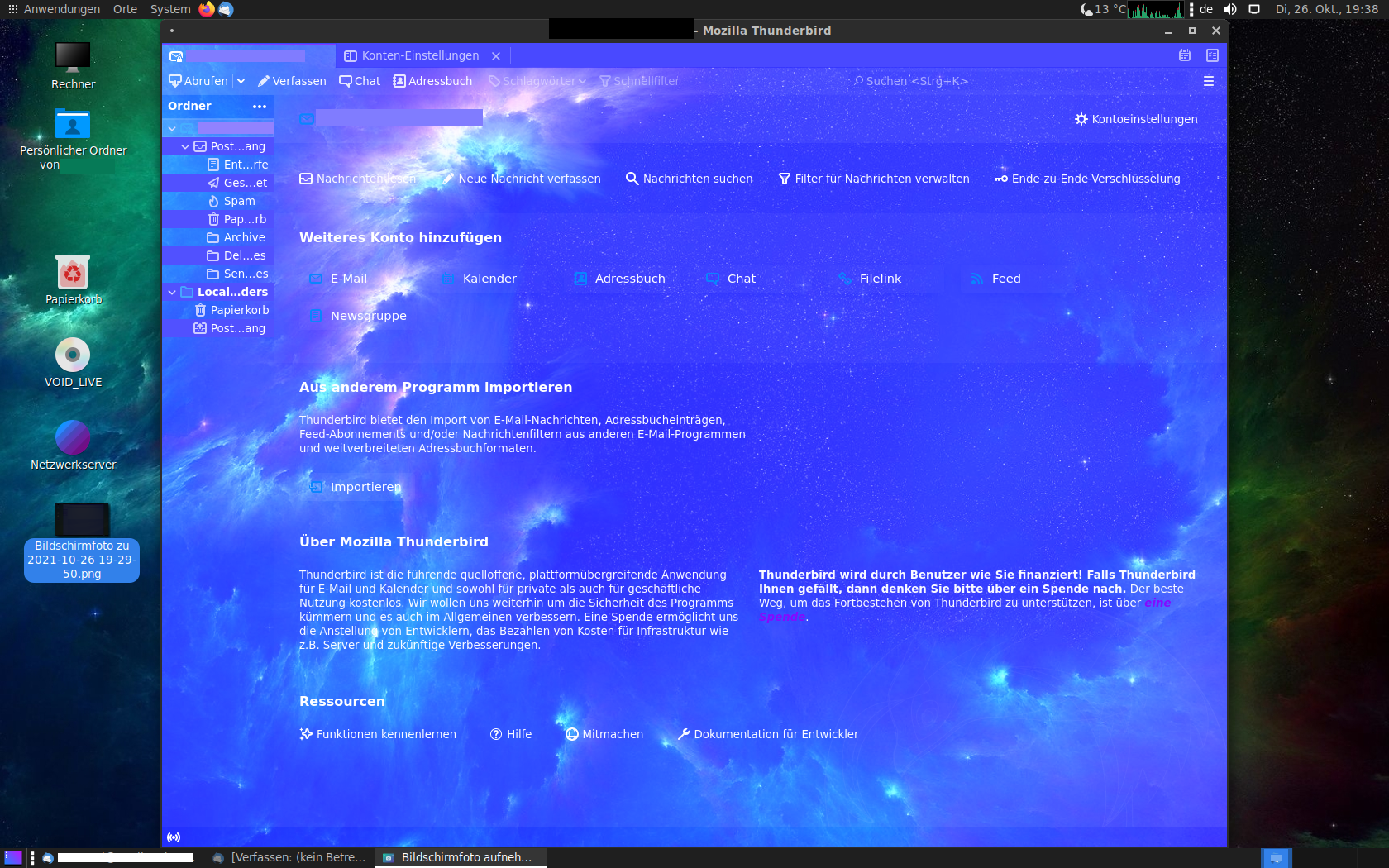1389x868 pixels.
Task: Click Nachrichten lesen
Action: point(358,179)
